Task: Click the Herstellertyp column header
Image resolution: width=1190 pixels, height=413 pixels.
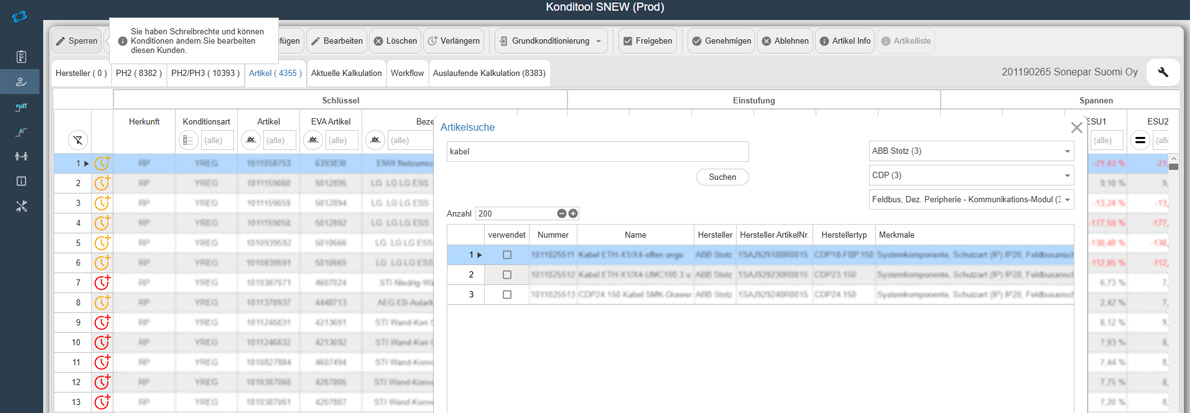Action: [842, 235]
